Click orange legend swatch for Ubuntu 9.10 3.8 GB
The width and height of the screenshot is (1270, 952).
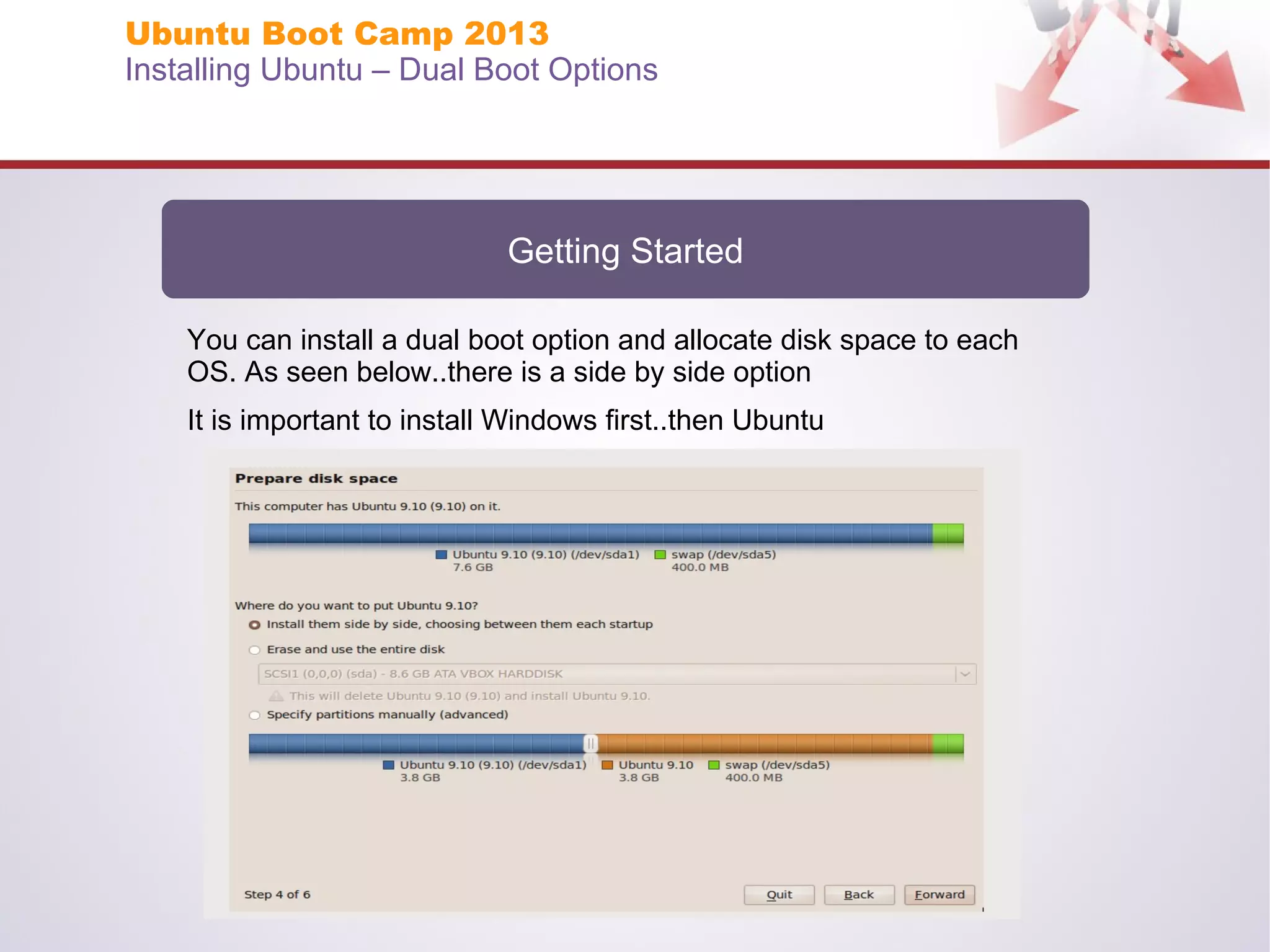(x=607, y=765)
